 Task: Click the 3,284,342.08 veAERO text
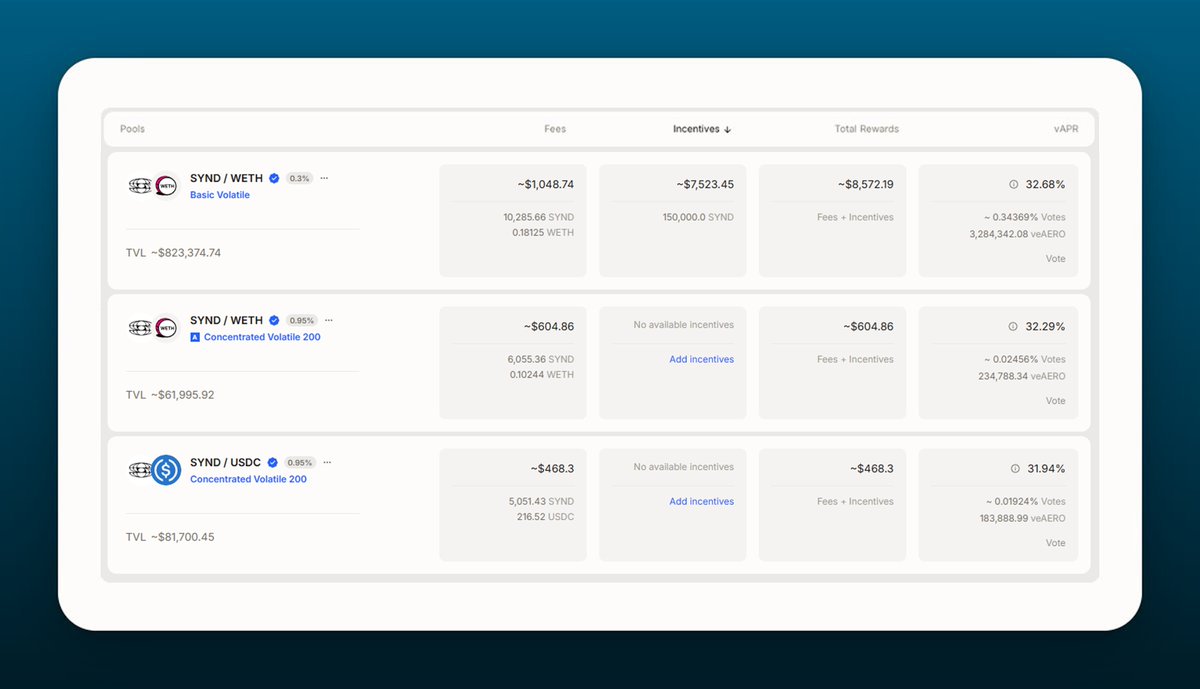point(1017,234)
